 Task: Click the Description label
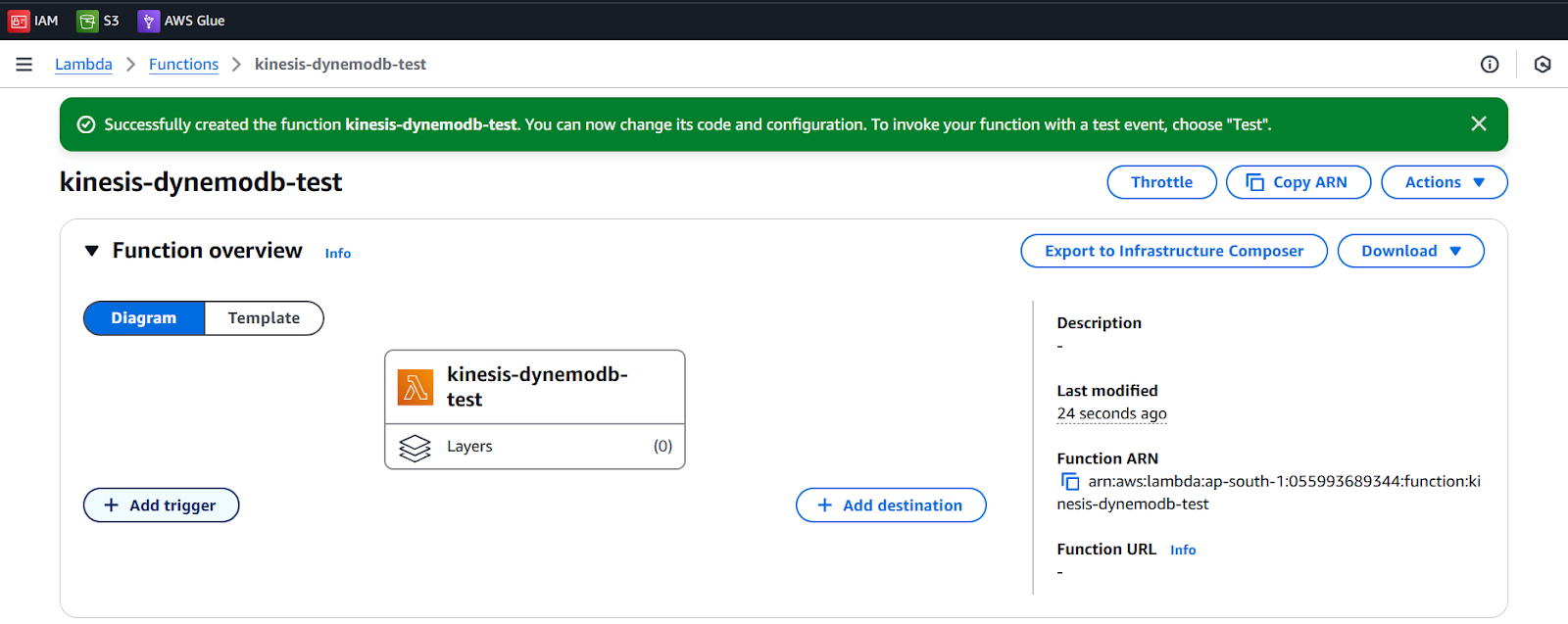[1099, 323]
